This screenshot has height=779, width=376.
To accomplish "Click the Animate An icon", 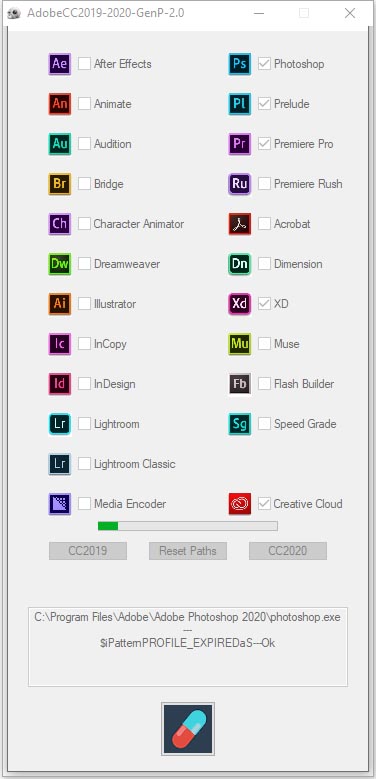I will click(x=60, y=104).
